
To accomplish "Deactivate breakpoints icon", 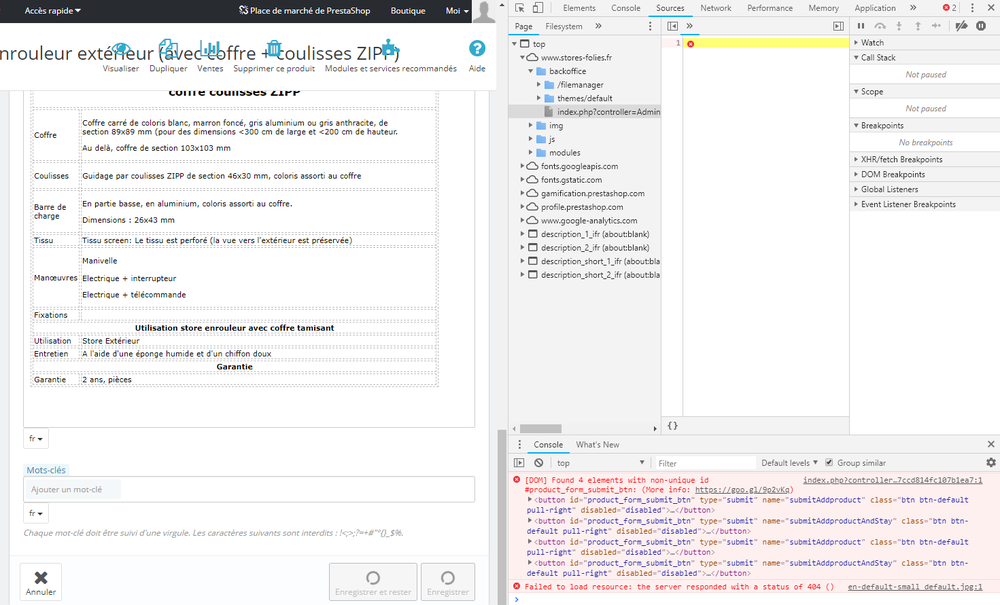I will pyautogui.click(x=961, y=26).
